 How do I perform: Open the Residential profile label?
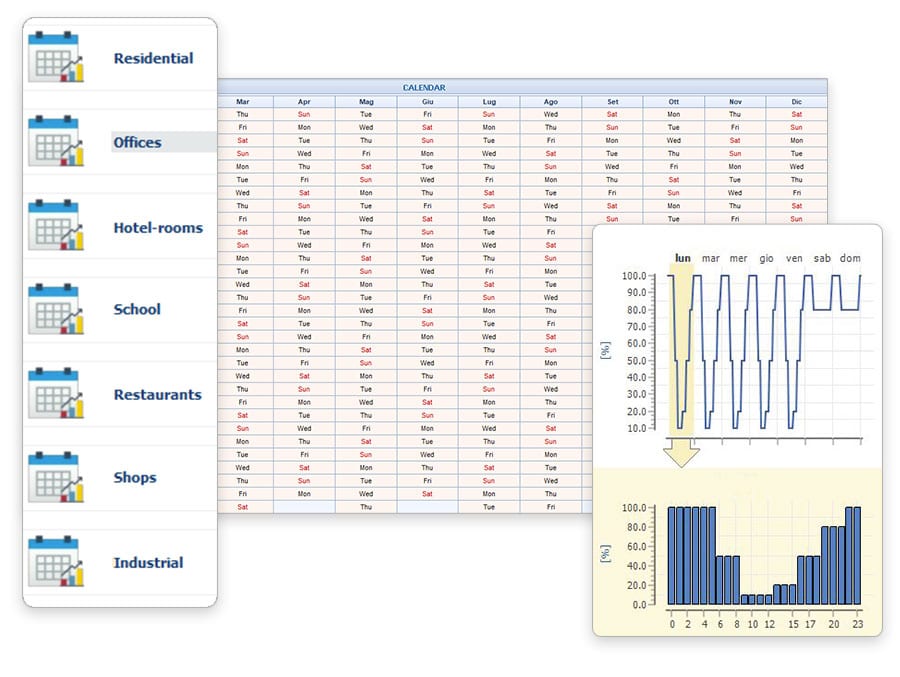click(x=153, y=58)
